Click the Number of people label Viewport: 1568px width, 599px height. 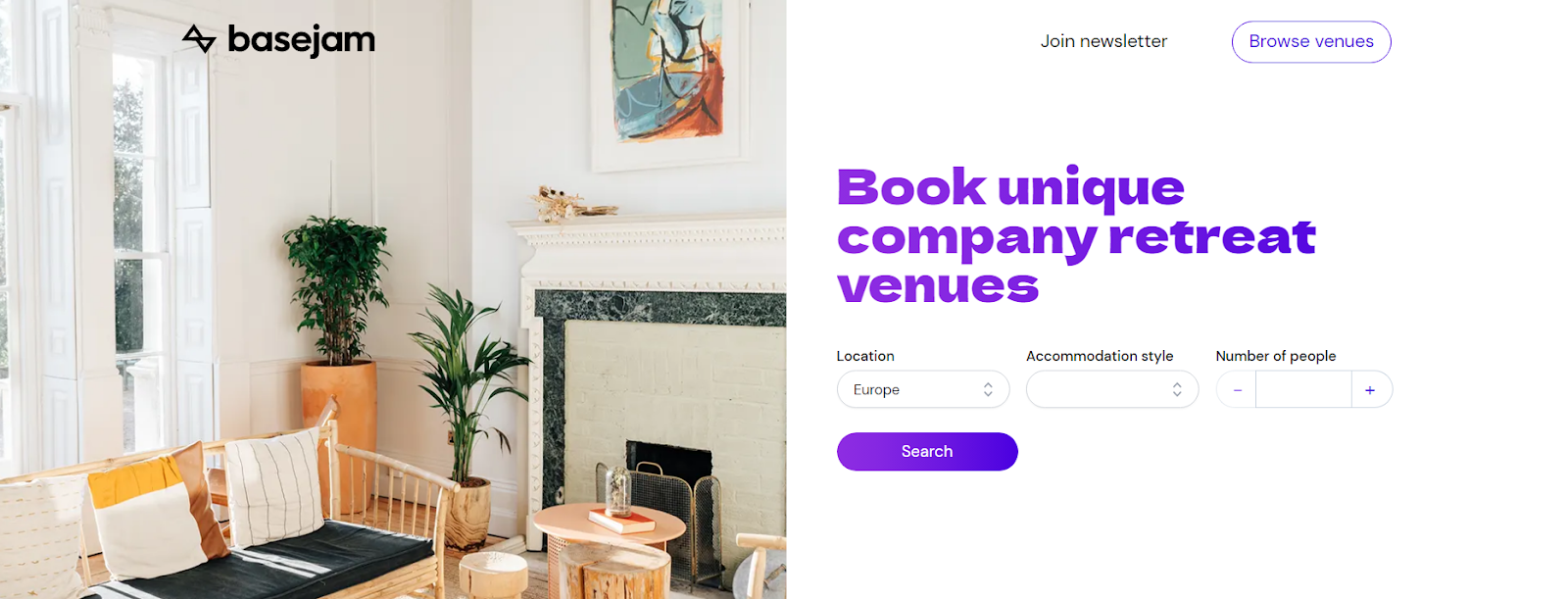point(1276,356)
